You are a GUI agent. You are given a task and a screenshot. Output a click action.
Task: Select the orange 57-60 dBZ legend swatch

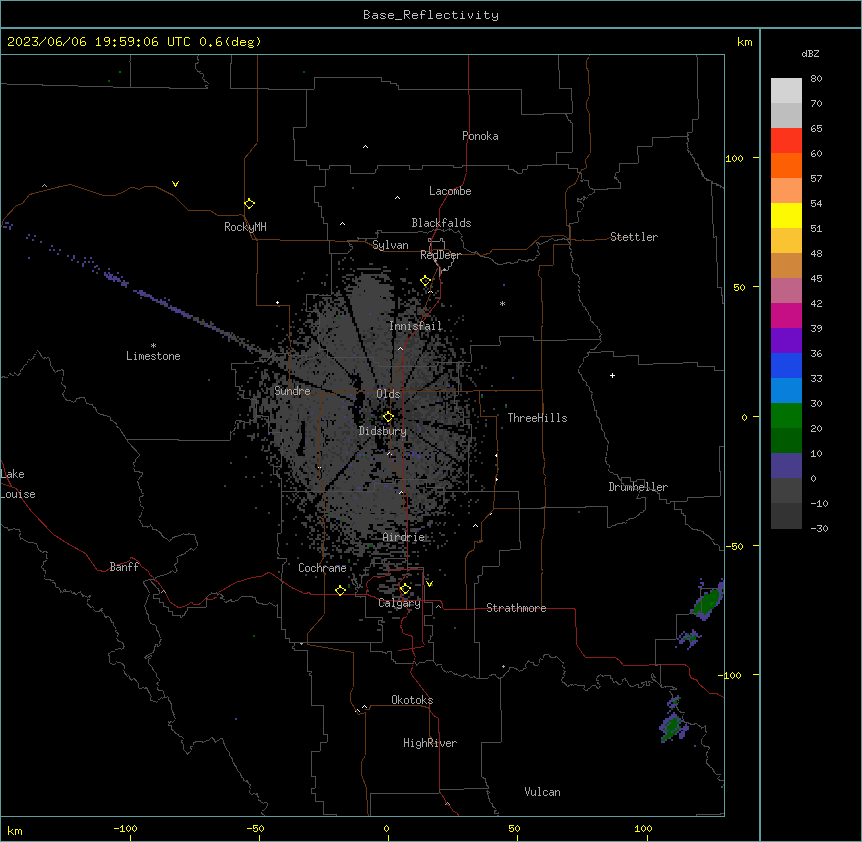[786, 165]
